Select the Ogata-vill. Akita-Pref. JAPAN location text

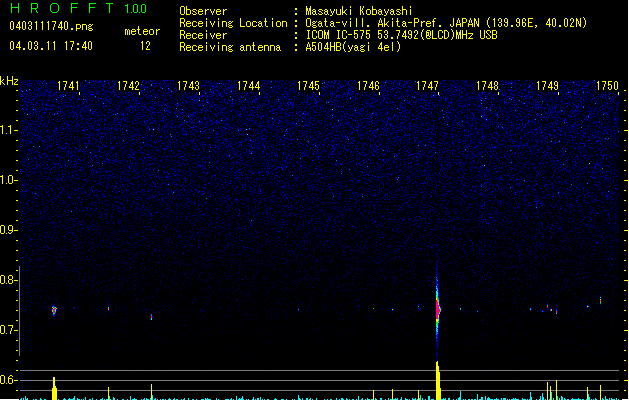[x=446, y=23]
